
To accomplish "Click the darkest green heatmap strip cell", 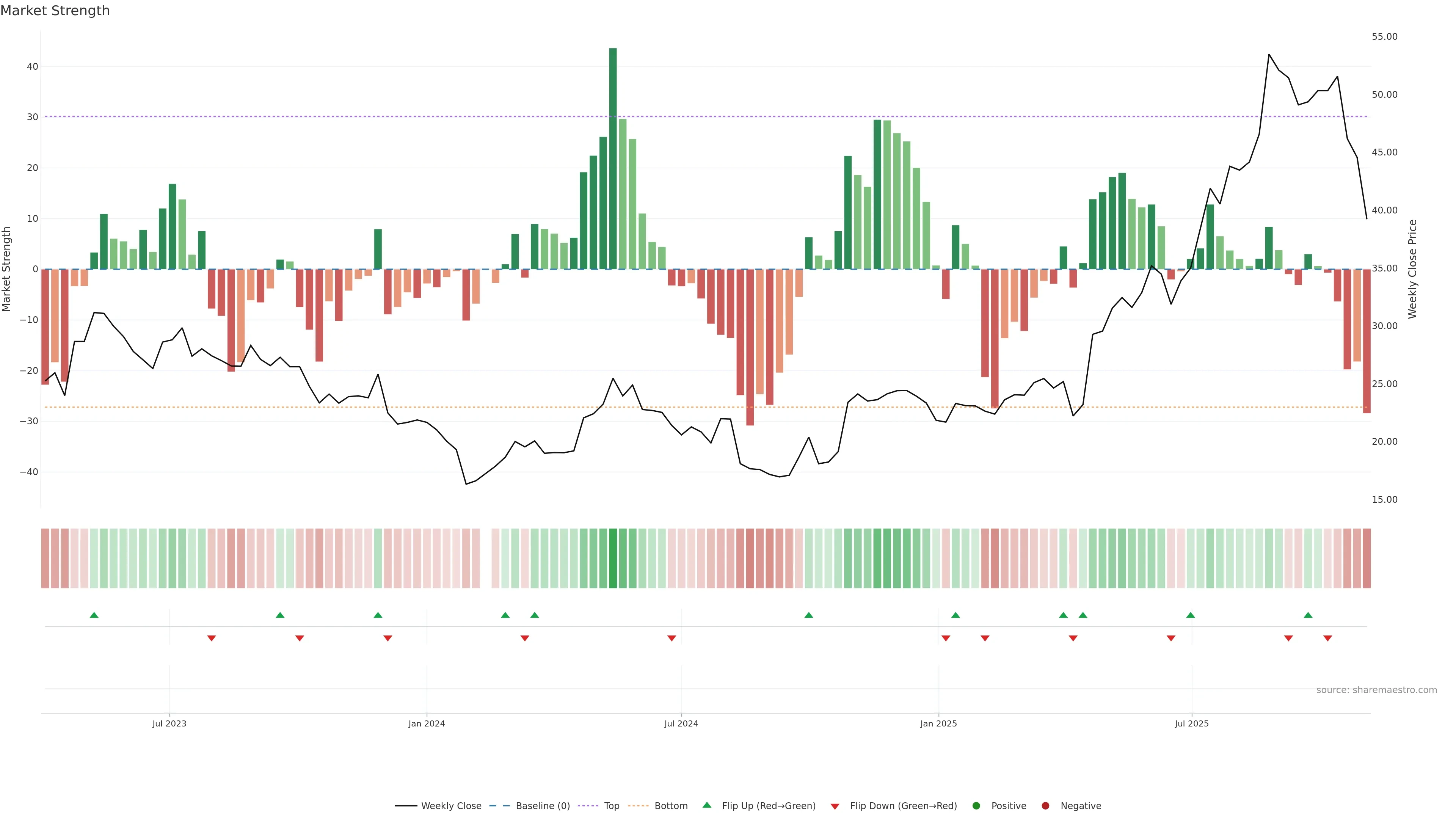I will 613,558.
